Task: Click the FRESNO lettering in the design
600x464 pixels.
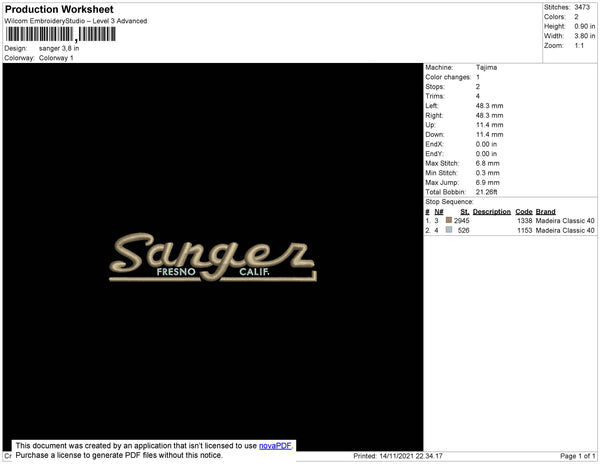Action: pyautogui.click(x=176, y=272)
